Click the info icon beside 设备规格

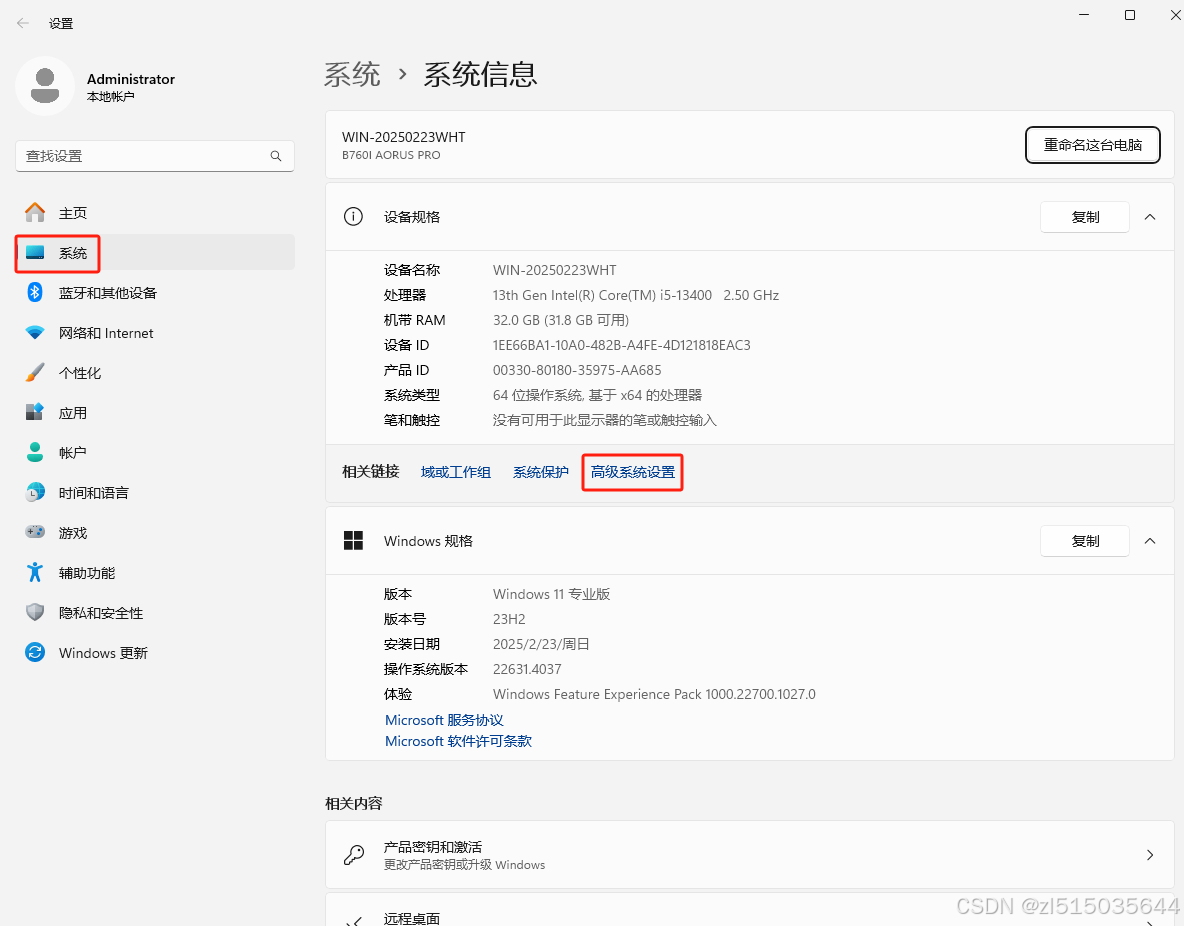tap(353, 217)
